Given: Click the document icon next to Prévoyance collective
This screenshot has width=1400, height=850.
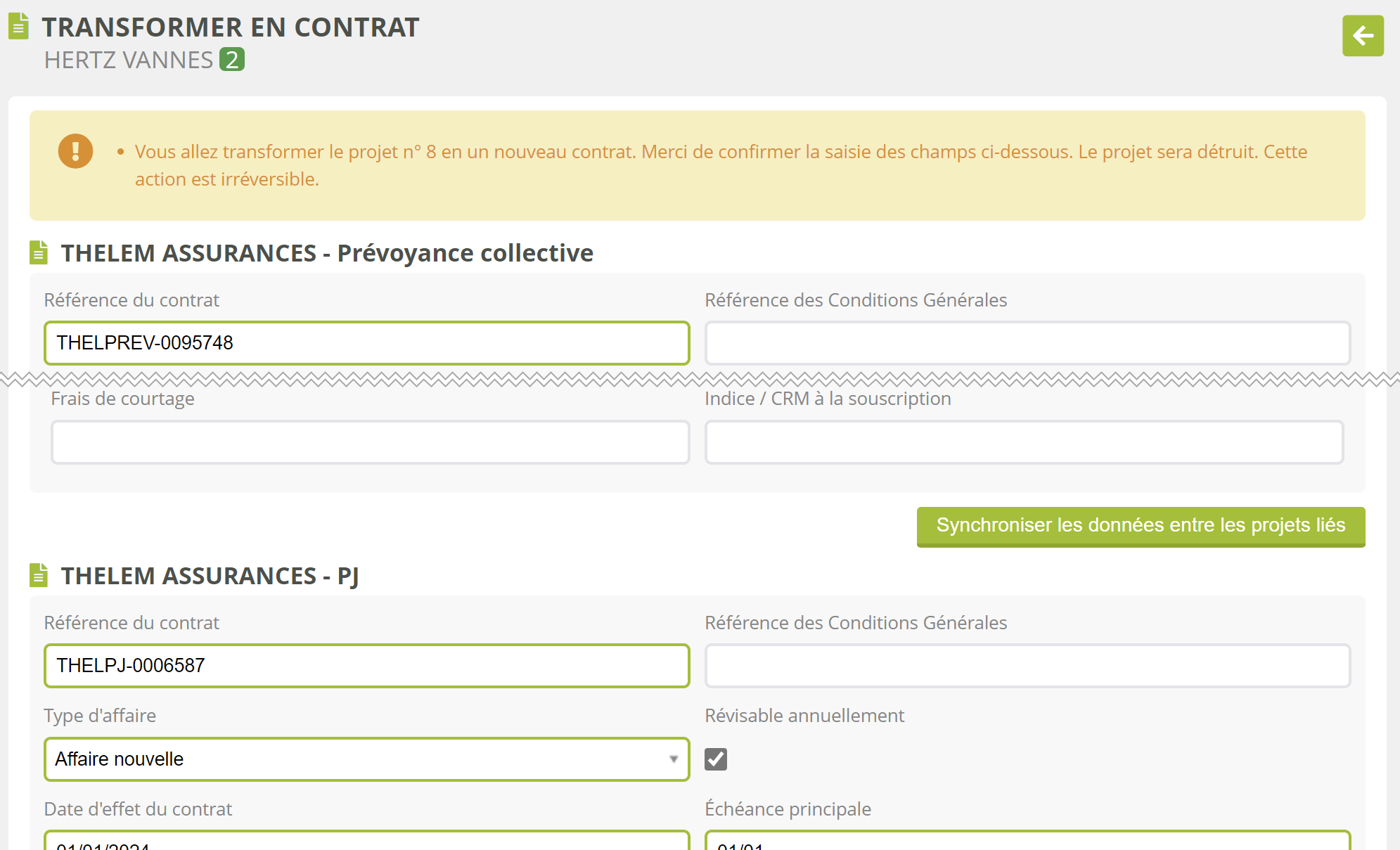Looking at the screenshot, I should 39,252.
